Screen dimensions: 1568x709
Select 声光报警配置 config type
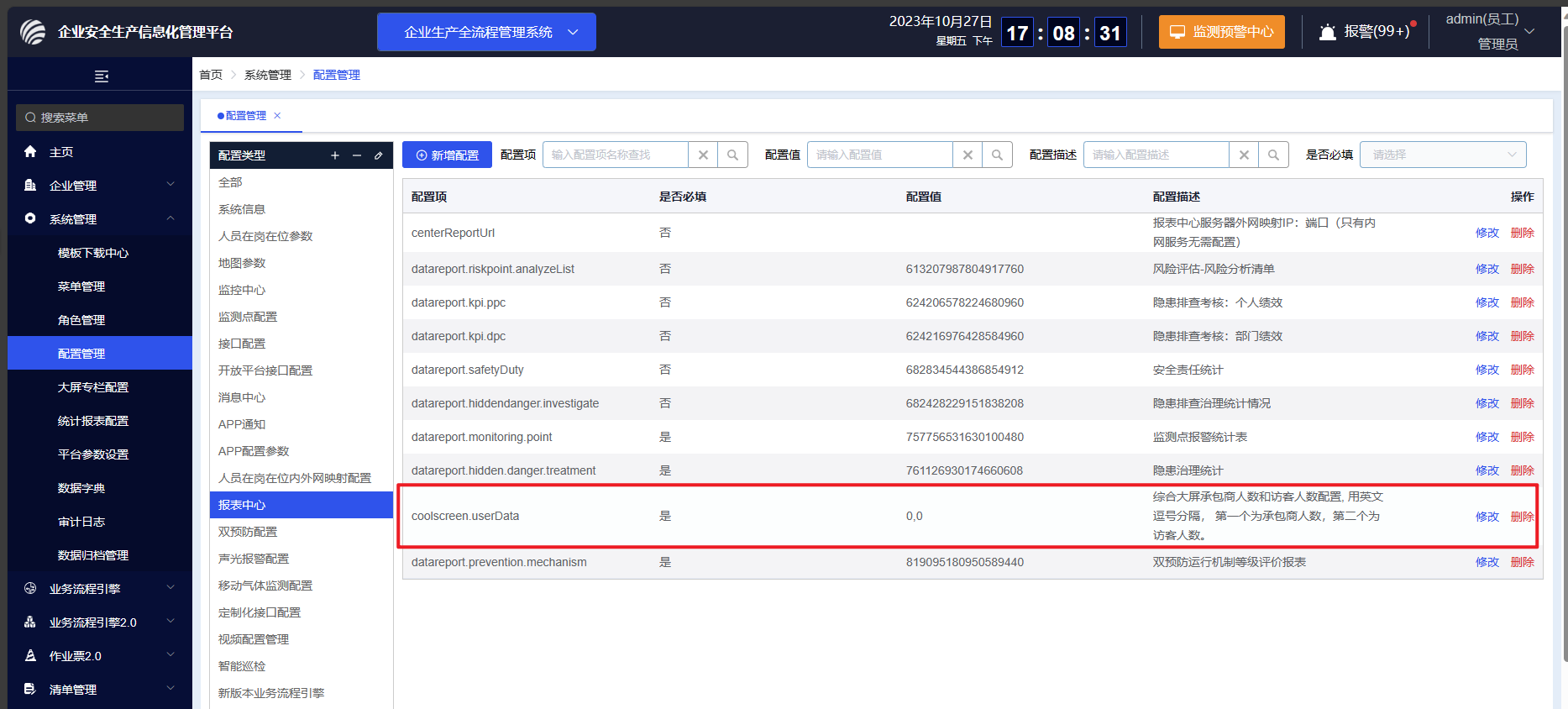pyautogui.click(x=302, y=559)
